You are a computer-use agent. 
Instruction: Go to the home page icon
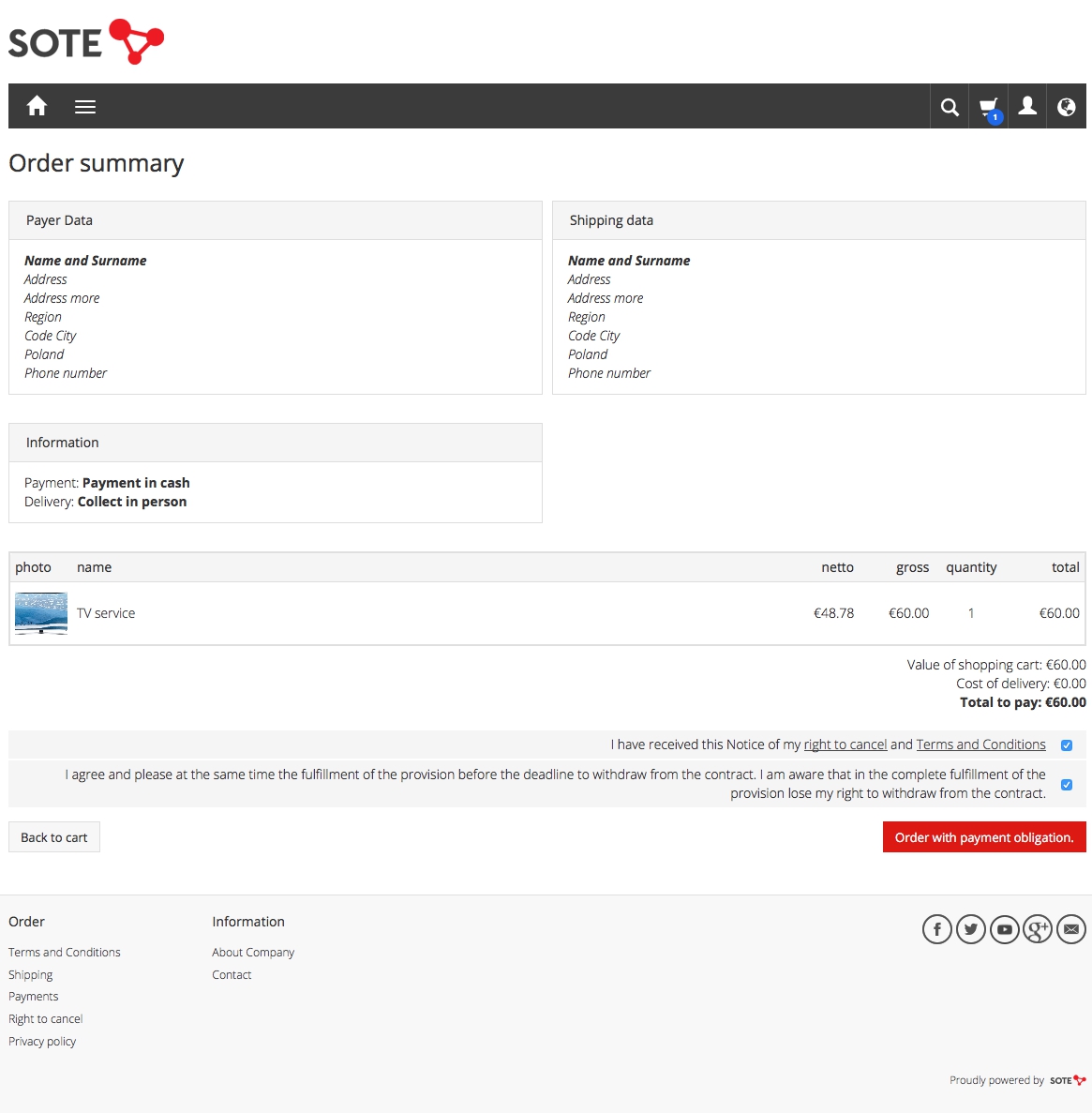pyautogui.click(x=37, y=106)
